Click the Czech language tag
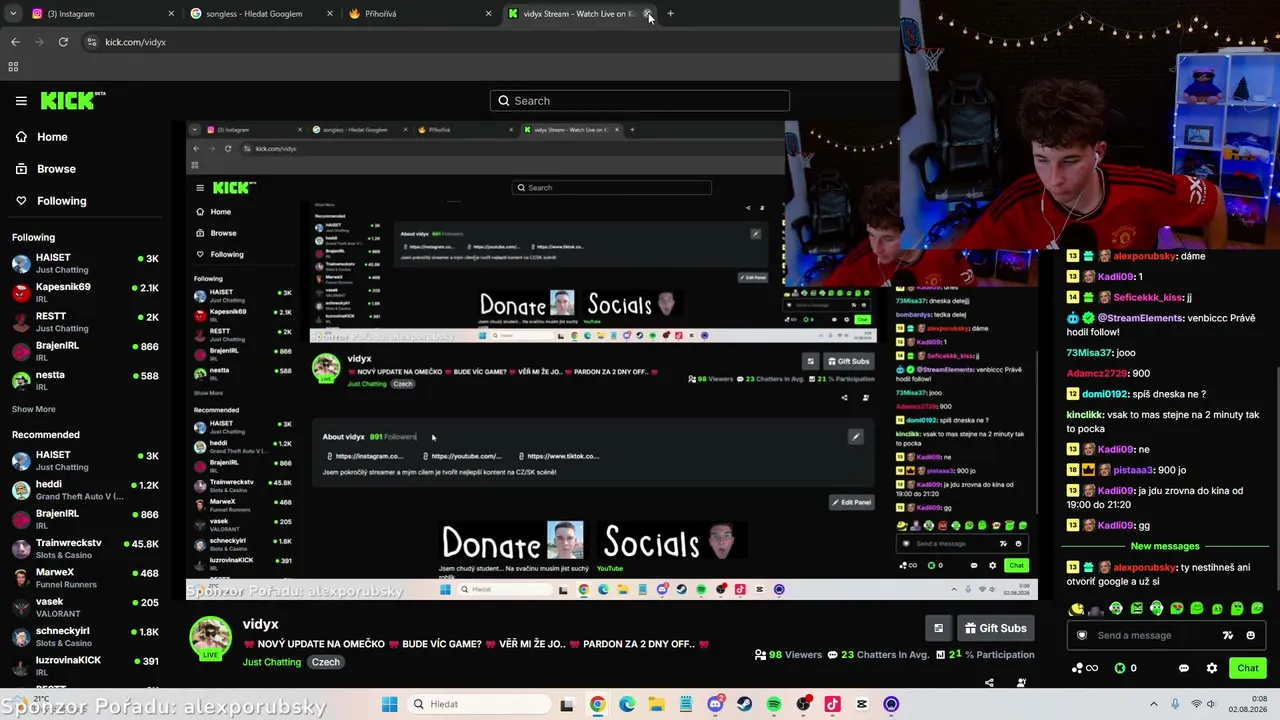1280x720 pixels. click(325, 662)
